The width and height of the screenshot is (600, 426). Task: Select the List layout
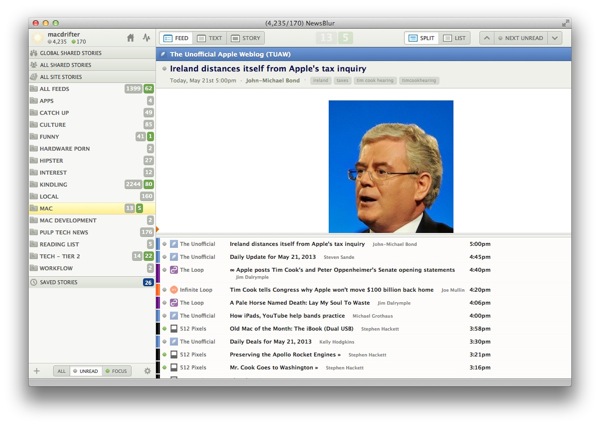coord(454,38)
